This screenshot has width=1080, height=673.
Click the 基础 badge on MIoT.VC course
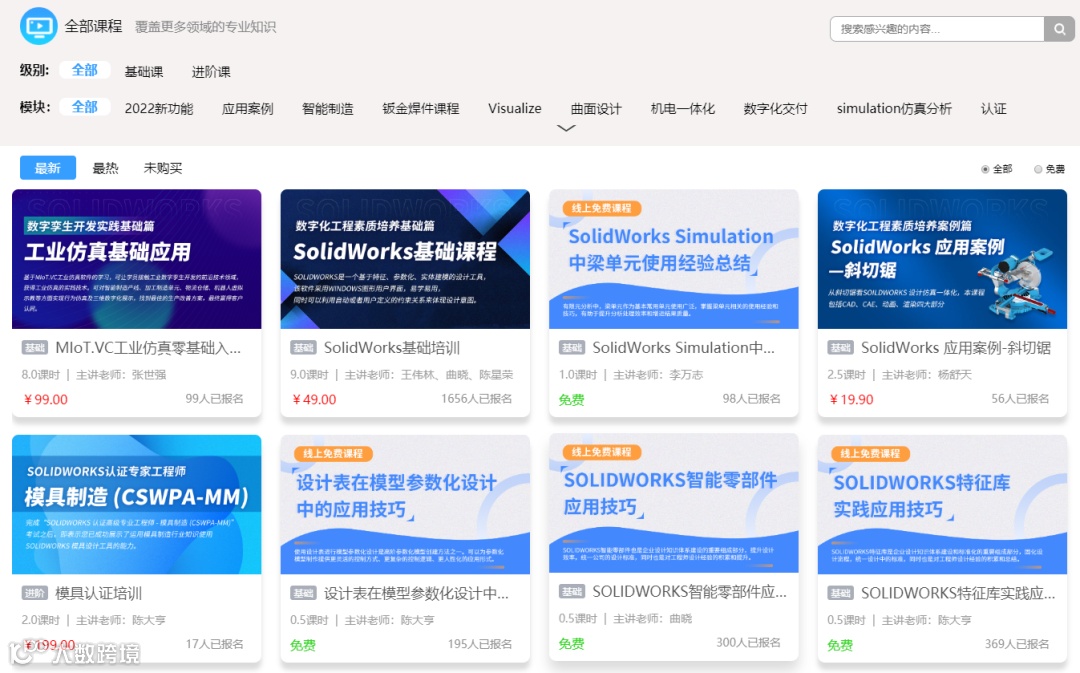click(x=34, y=348)
